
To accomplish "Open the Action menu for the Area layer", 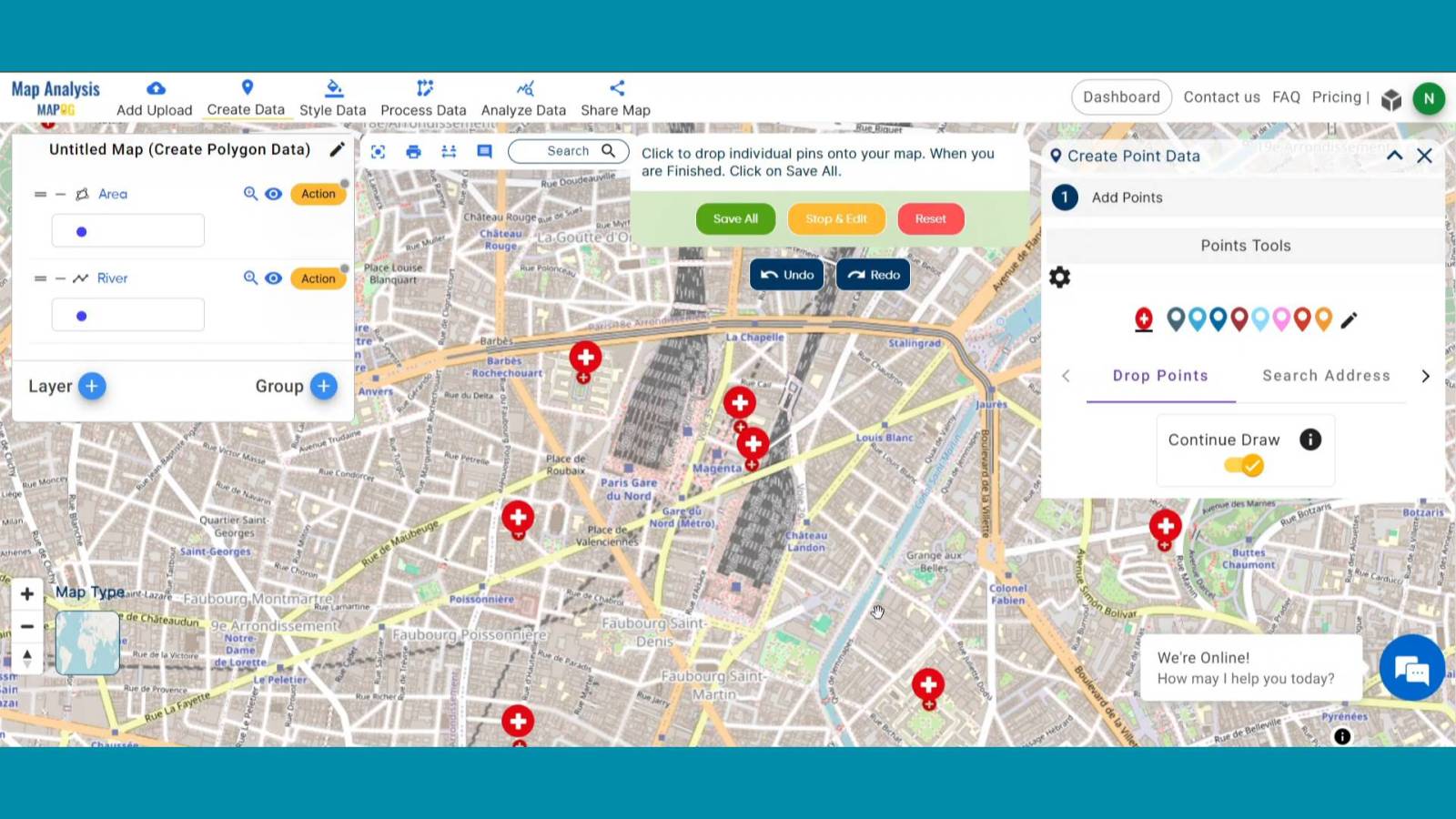I will [318, 194].
